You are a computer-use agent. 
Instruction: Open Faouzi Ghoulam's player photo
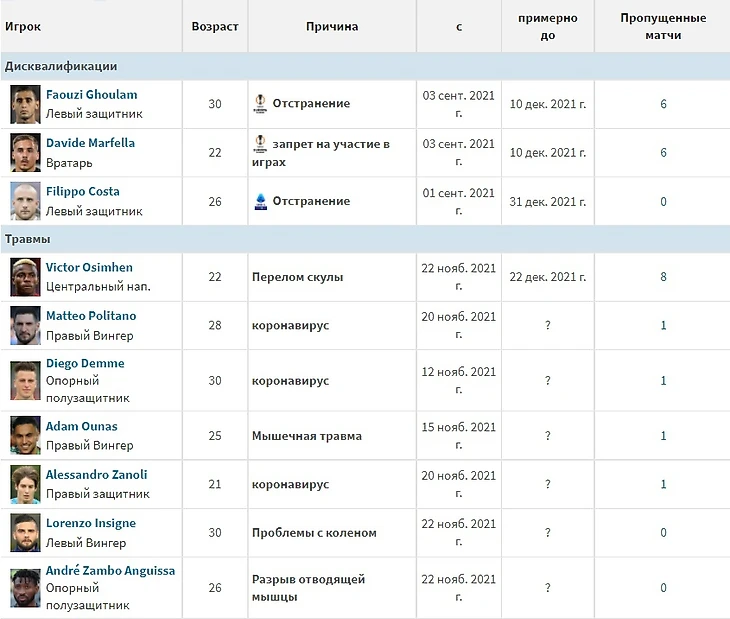point(25,104)
